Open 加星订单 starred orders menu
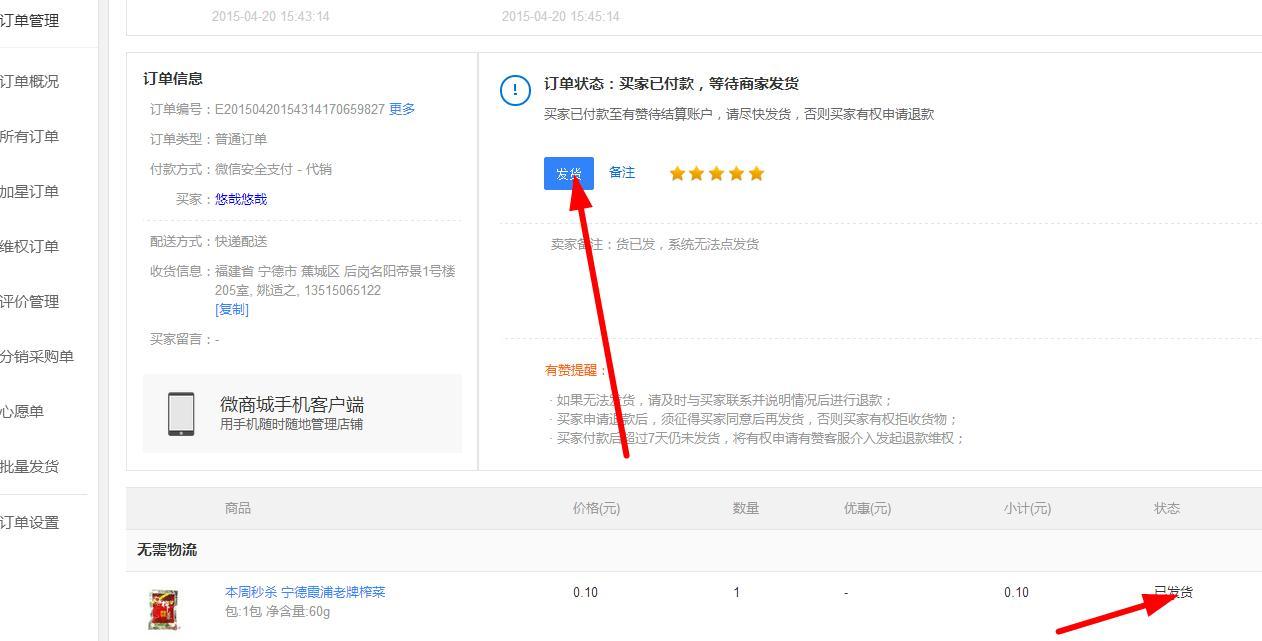Image resolution: width=1262 pixels, height=641 pixels. click(x=30, y=192)
